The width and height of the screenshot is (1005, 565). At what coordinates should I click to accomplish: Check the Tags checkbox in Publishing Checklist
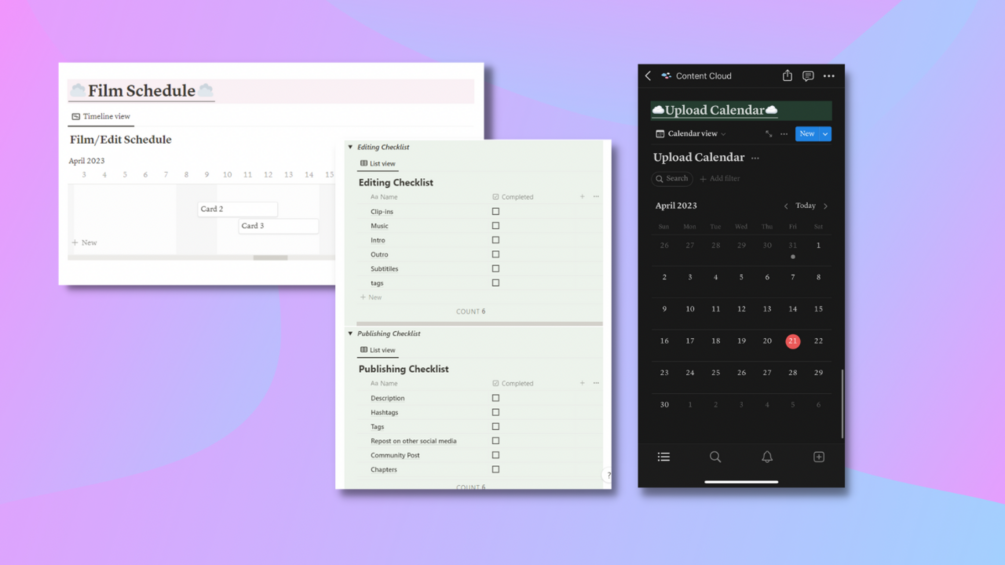coord(495,427)
